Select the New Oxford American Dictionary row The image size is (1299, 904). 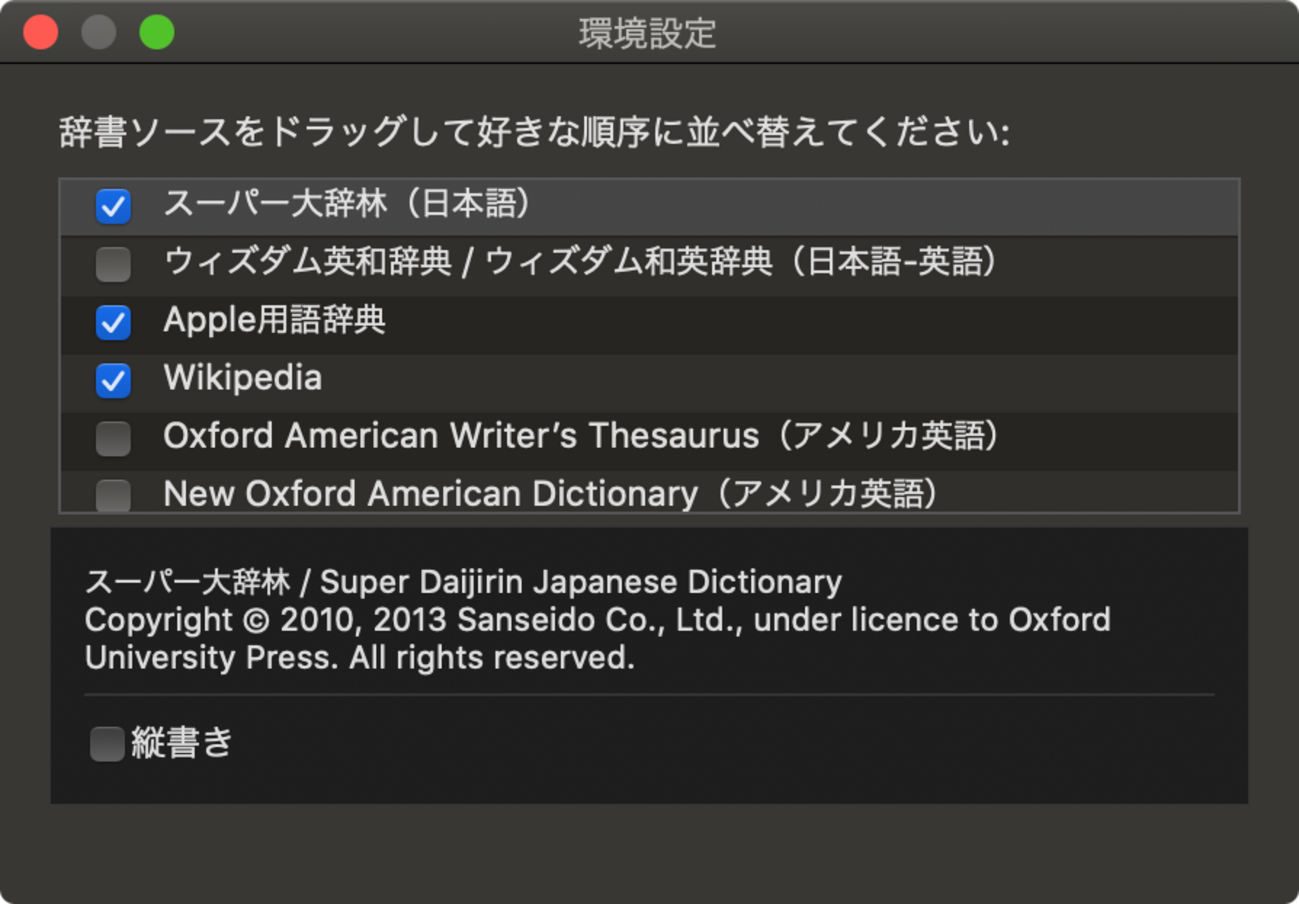649,491
